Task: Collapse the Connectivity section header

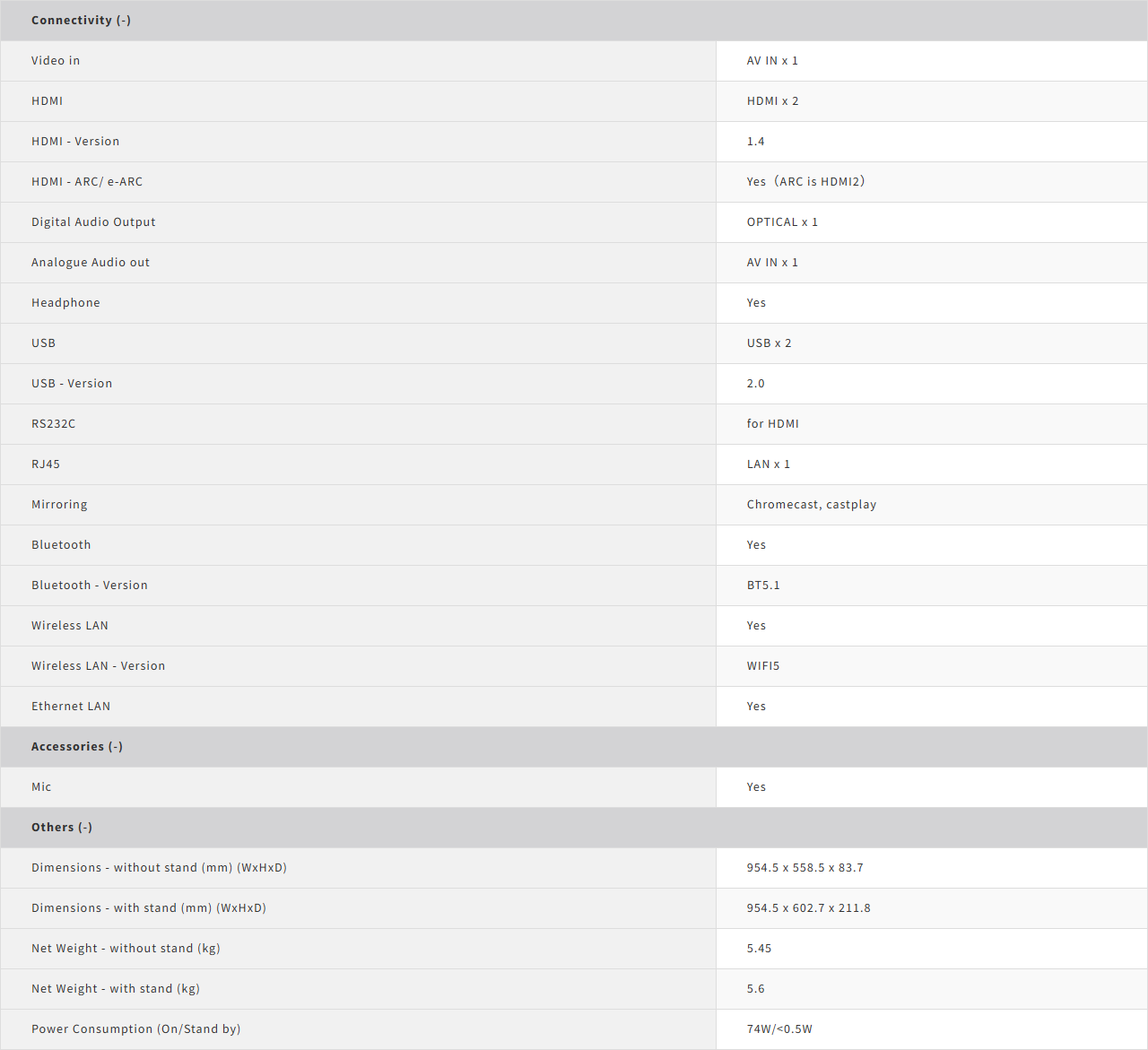Action: click(x=81, y=21)
